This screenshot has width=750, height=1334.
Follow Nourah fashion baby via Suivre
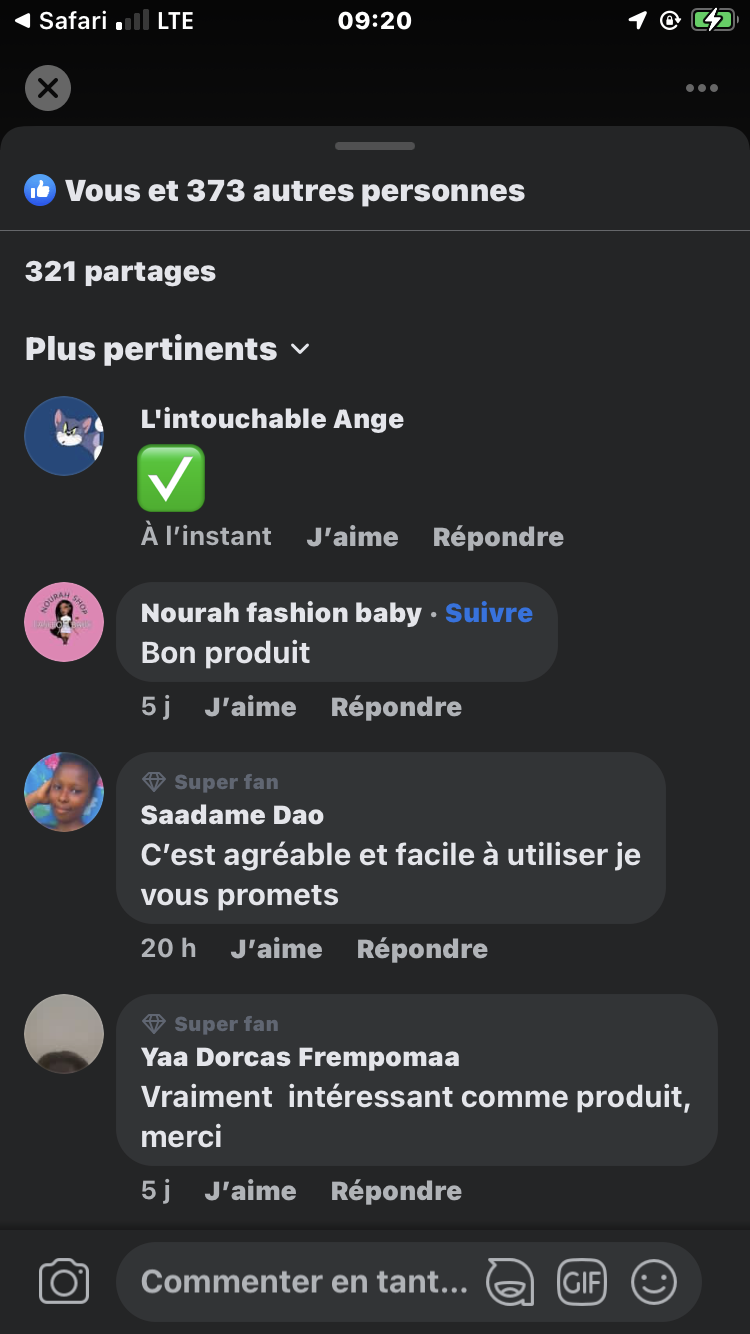[488, 613]
